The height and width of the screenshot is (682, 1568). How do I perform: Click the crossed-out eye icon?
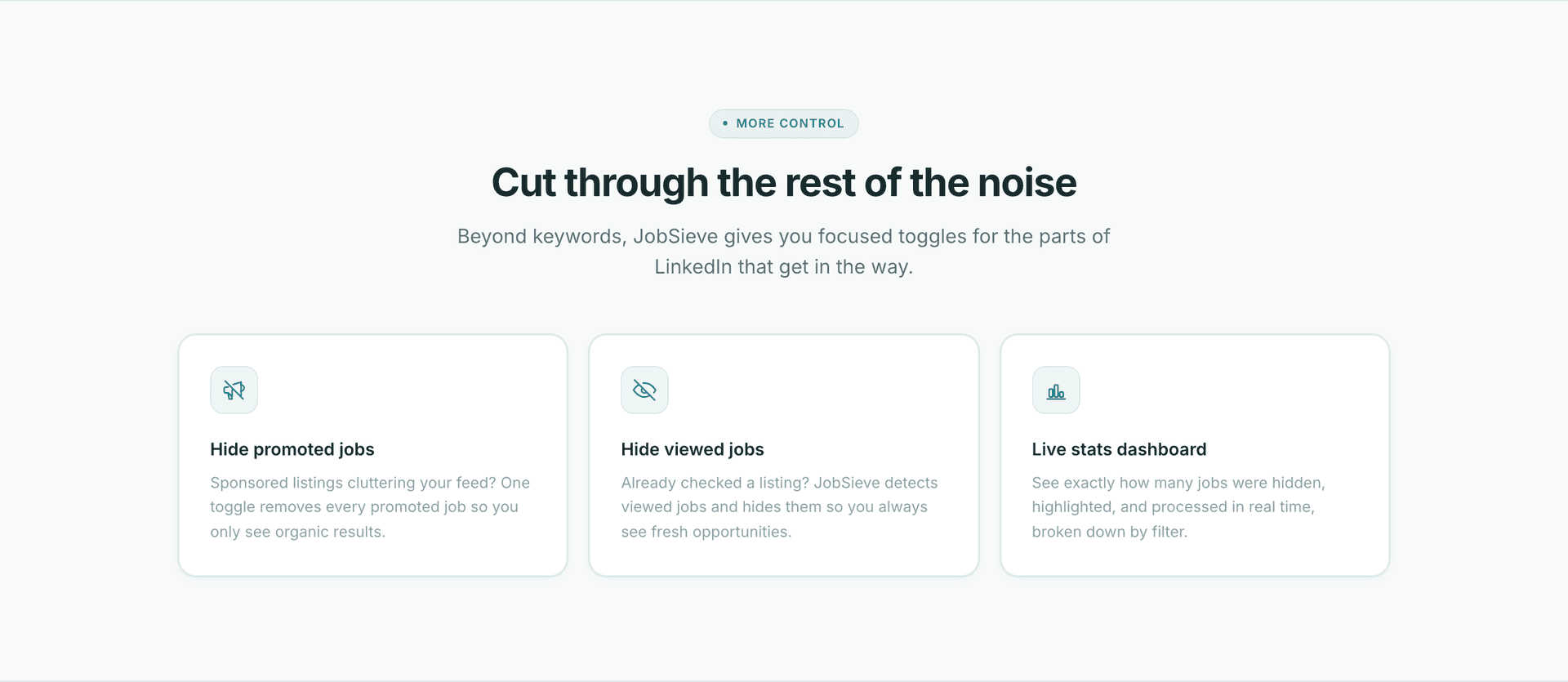pyautogui.click(x=644, y=390)
